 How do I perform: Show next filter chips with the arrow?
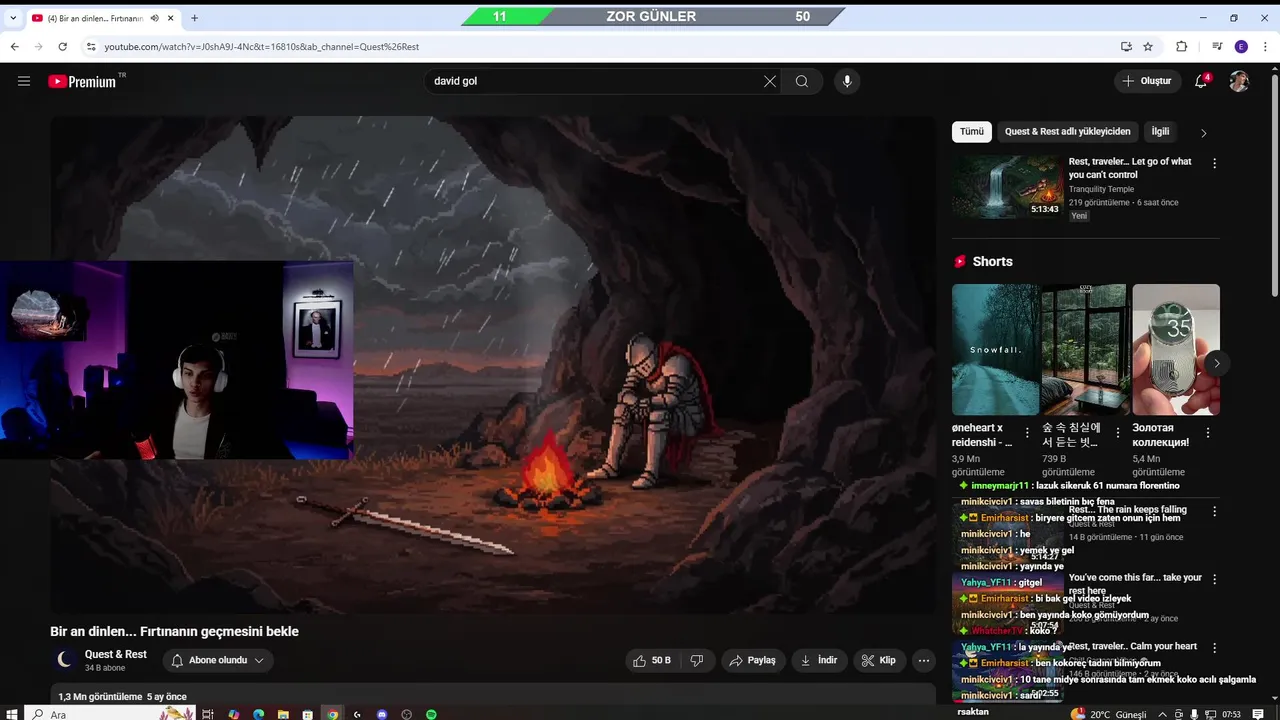coord(1204,132)
